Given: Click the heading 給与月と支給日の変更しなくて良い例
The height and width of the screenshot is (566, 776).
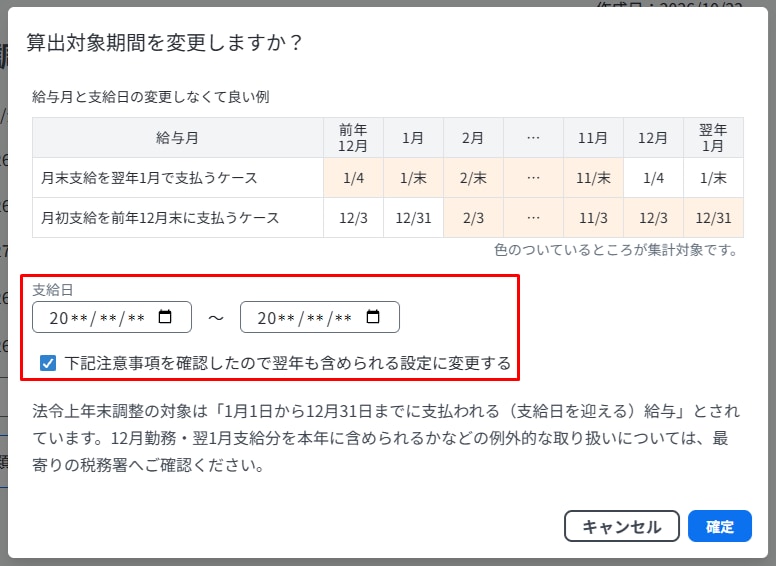Looking at the screenshot, I should click(x=151, y=96).
